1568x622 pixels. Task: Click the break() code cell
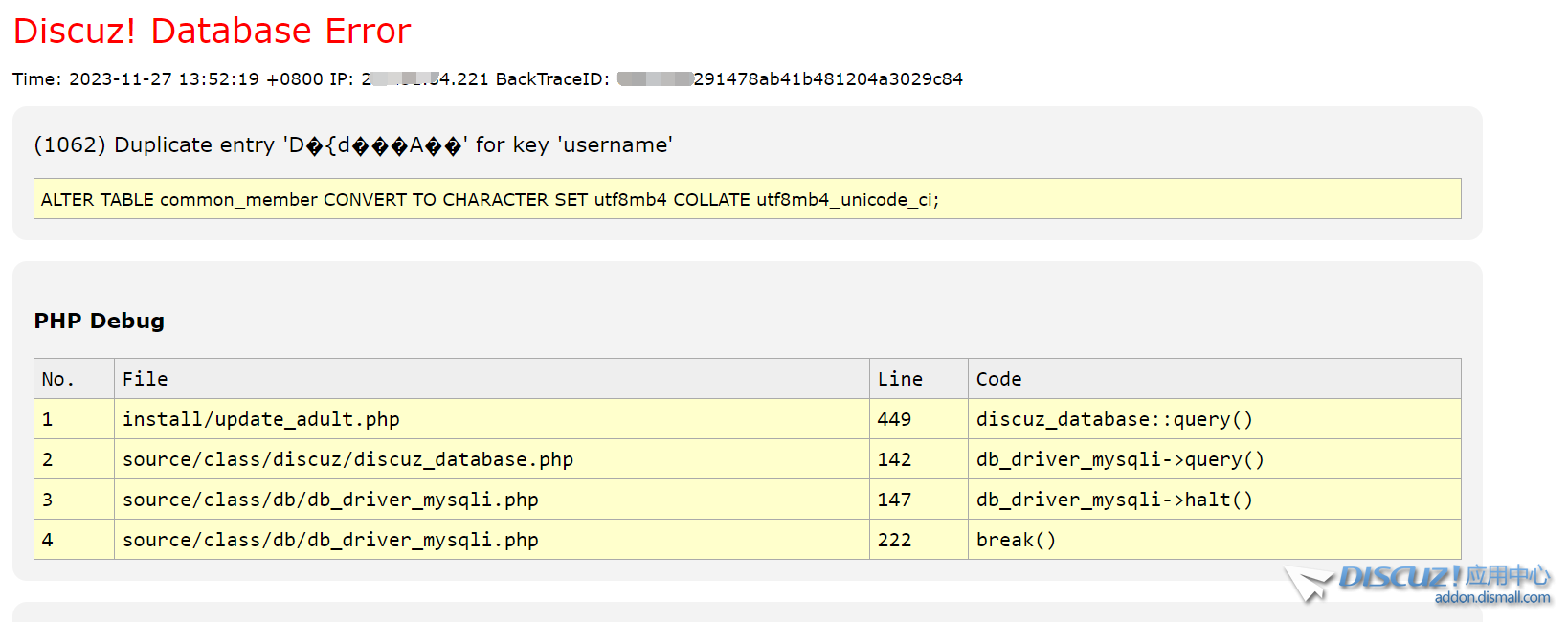tap(1016, 540)
